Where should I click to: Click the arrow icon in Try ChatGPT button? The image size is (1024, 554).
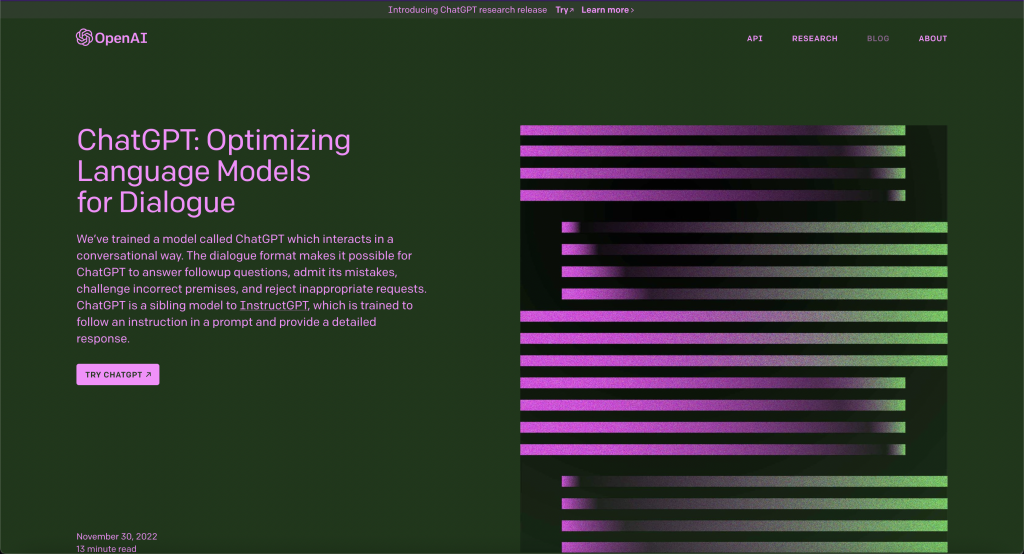148,375
